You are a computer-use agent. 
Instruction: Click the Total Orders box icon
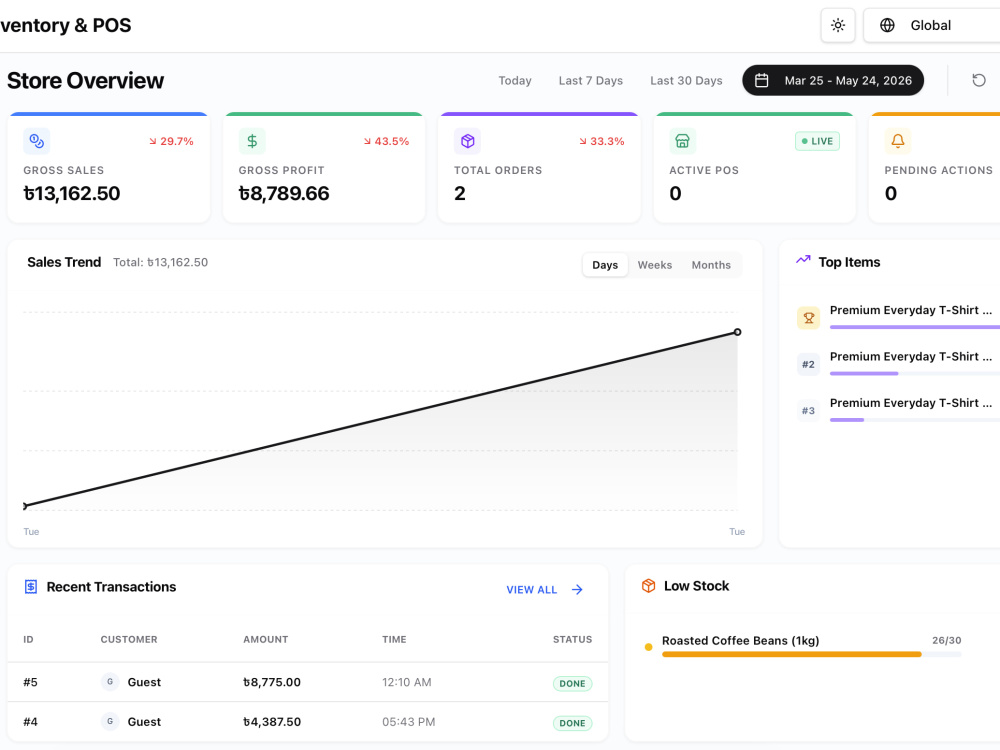click(x=467, y=141)
